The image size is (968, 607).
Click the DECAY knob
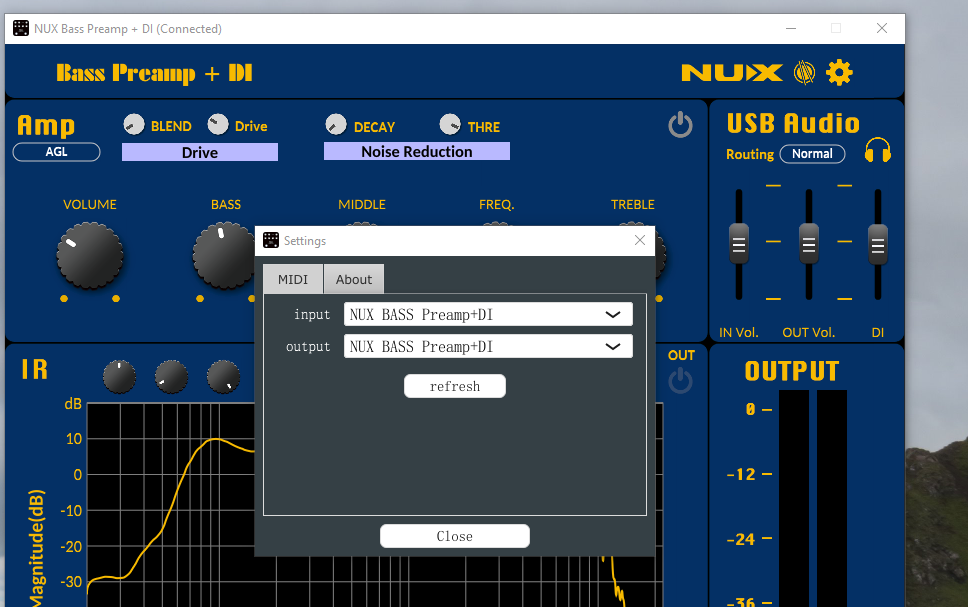(x=336, y=125)
